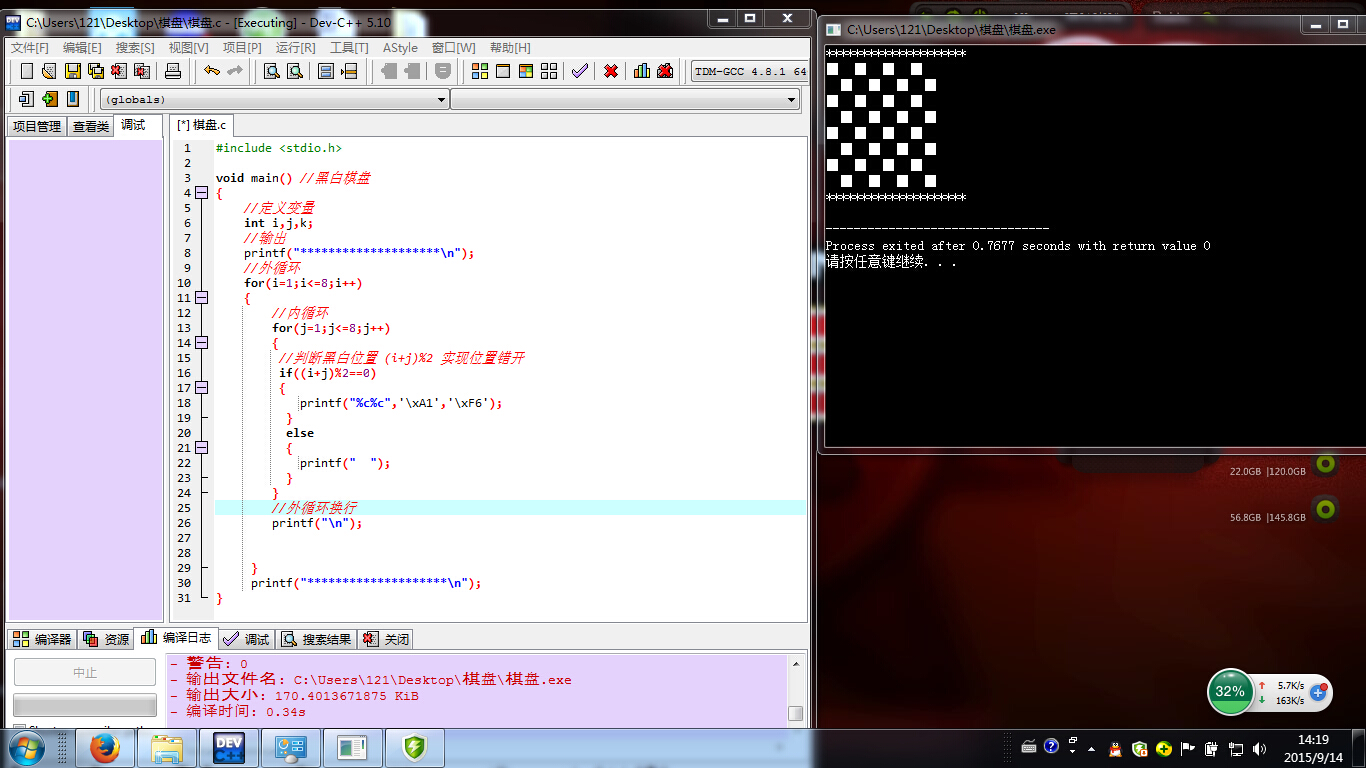1366x768 pixels.
Task: Click the volume speaker tray icon
Action: [1260, 748]
